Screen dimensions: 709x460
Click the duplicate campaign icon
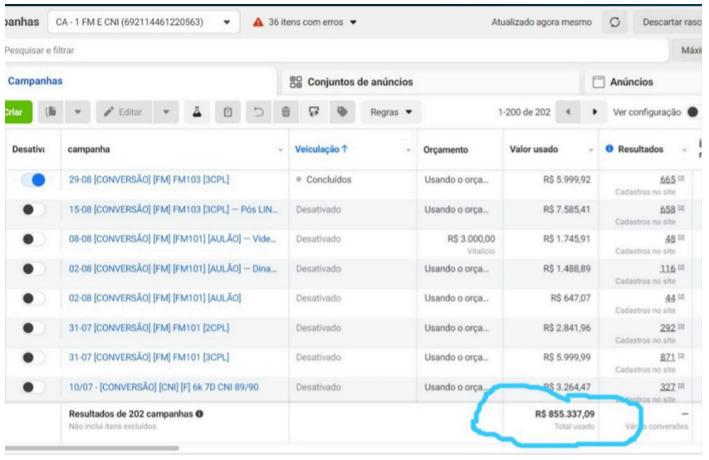[50, 111]
